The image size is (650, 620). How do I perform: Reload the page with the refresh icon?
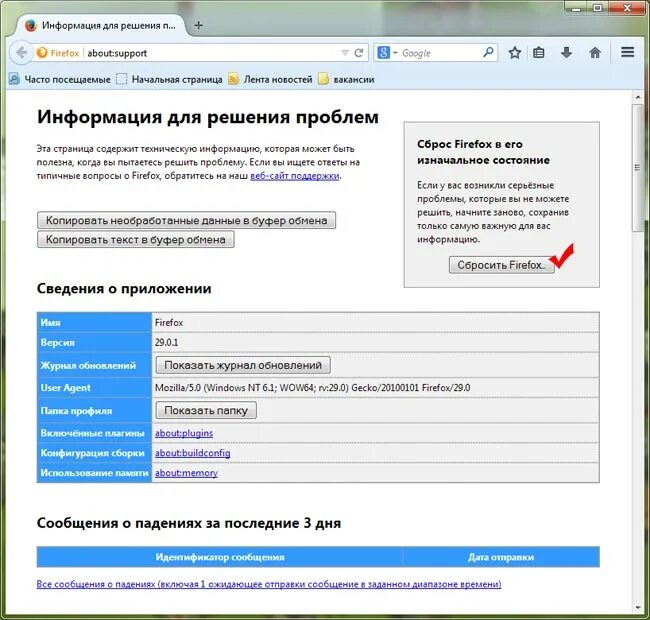point(359,53)
